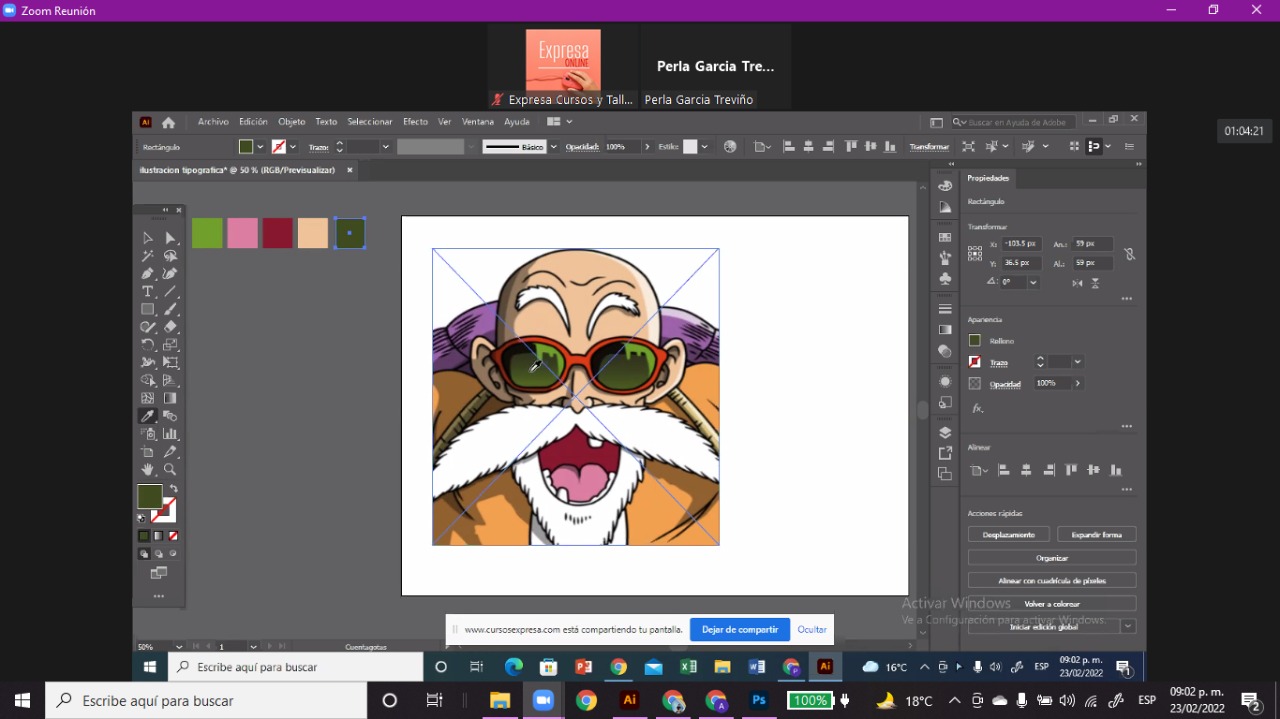Select the Scale tool
1280x719 pixels.
170,345
